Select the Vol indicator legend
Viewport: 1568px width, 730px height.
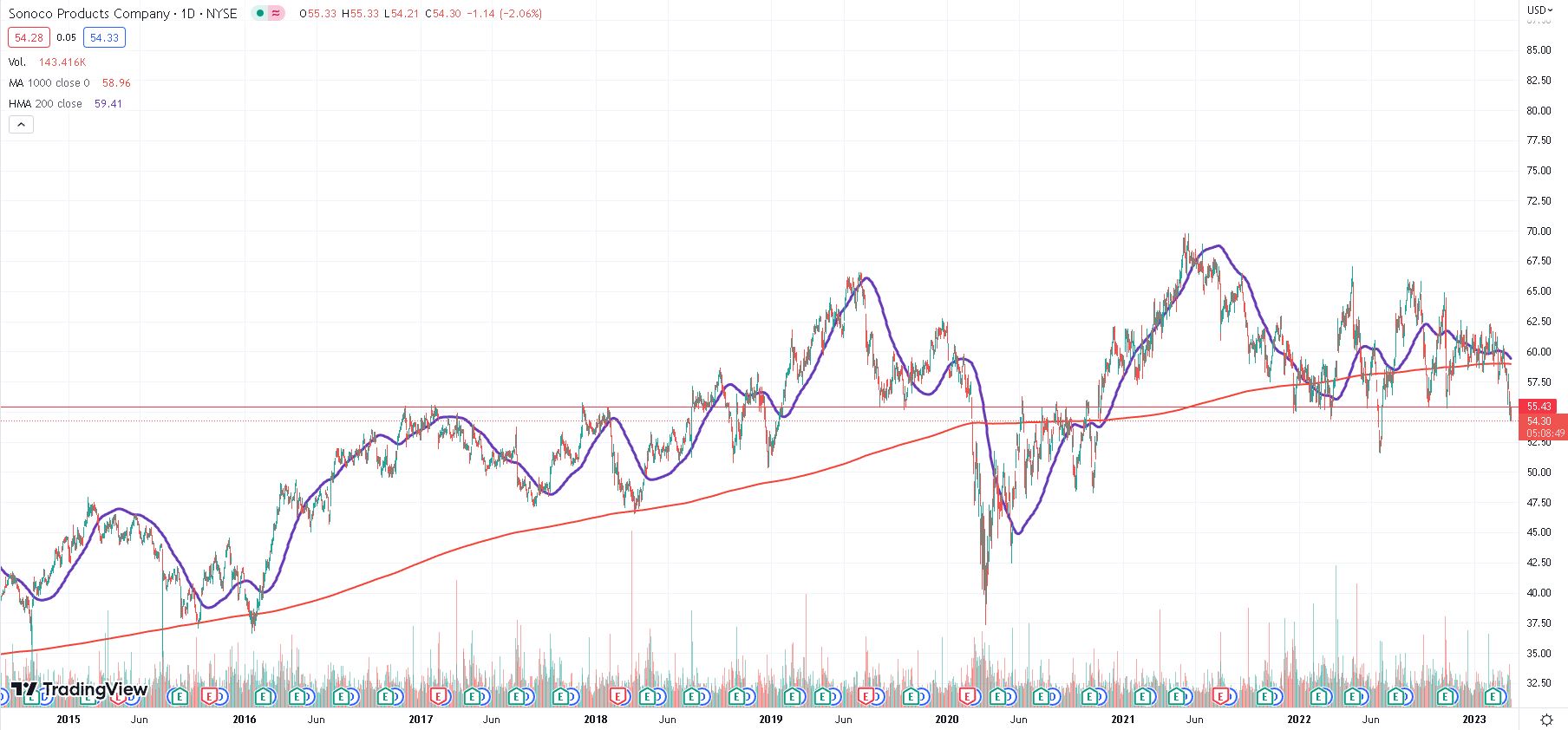(17, 62)
